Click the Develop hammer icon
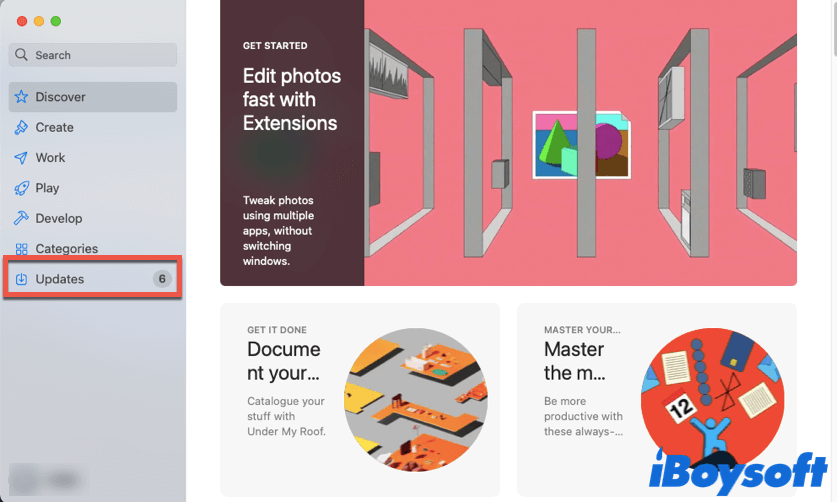The image size is (837, 502). [x=21, y=218]
